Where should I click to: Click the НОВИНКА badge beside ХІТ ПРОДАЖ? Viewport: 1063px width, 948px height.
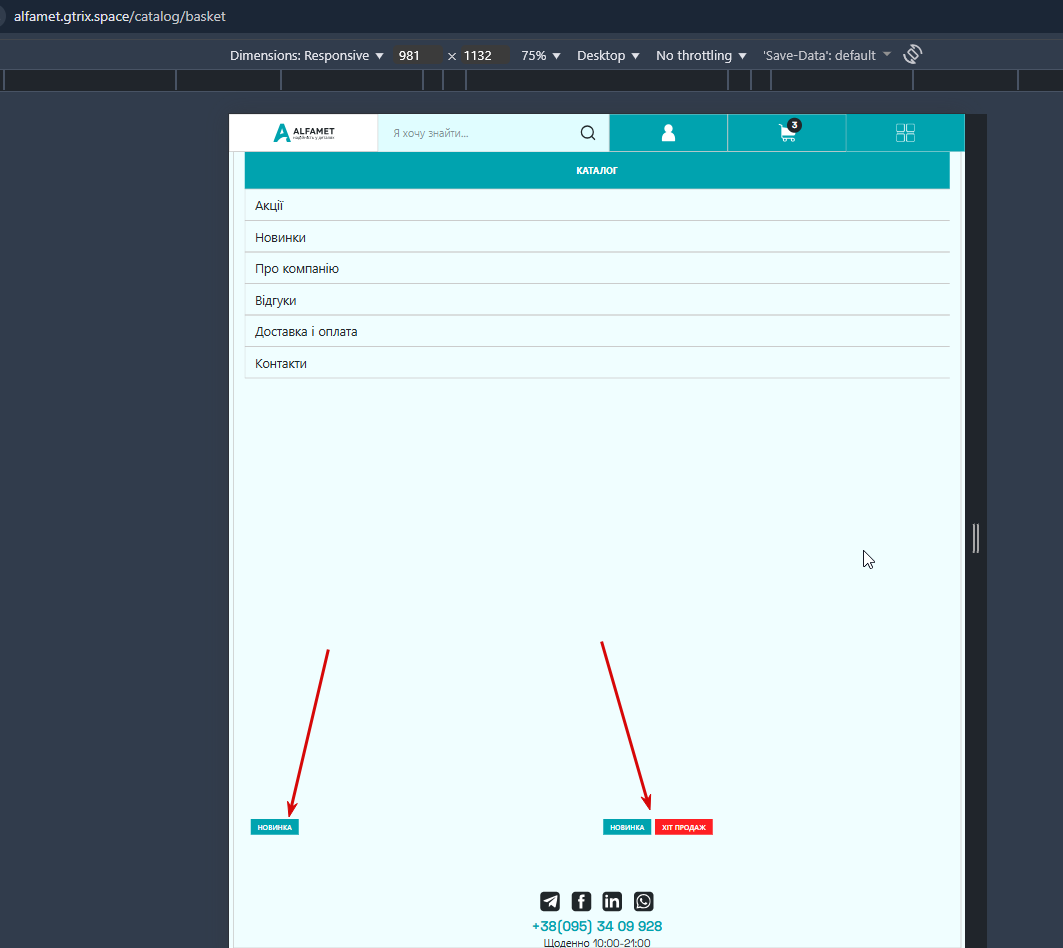(x=627, y=827)
